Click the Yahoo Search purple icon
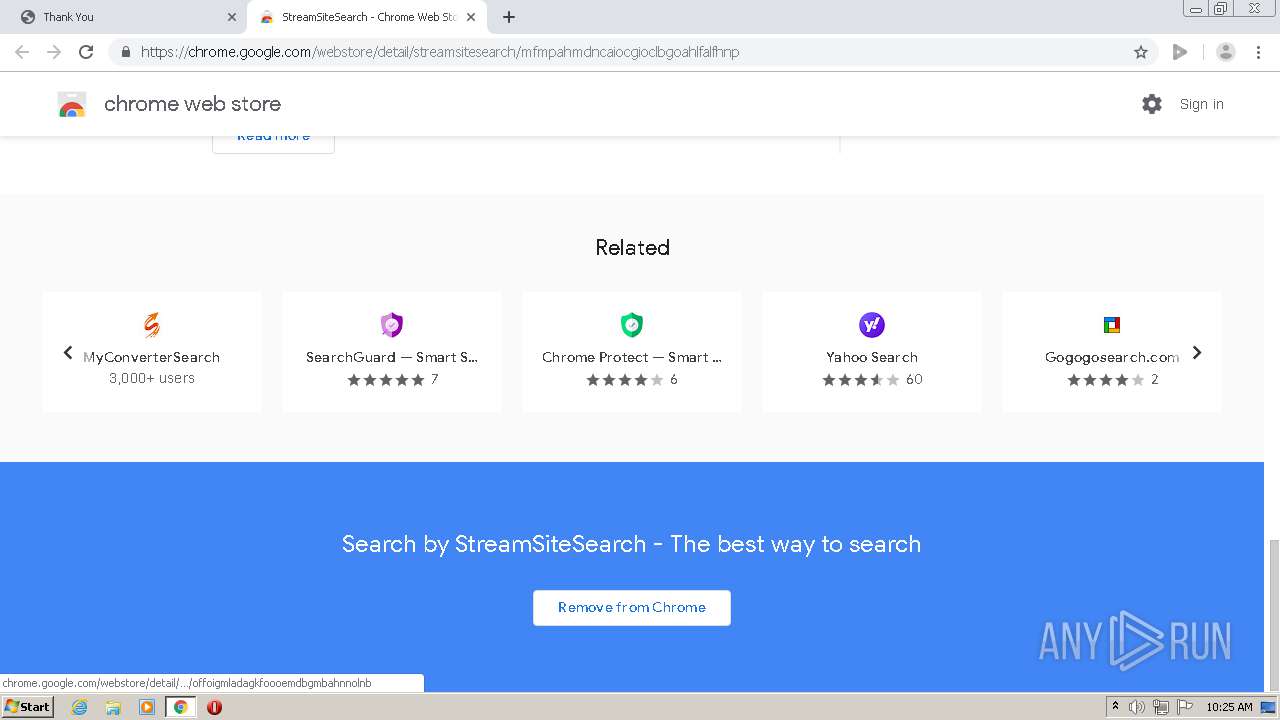 [872, 325]
